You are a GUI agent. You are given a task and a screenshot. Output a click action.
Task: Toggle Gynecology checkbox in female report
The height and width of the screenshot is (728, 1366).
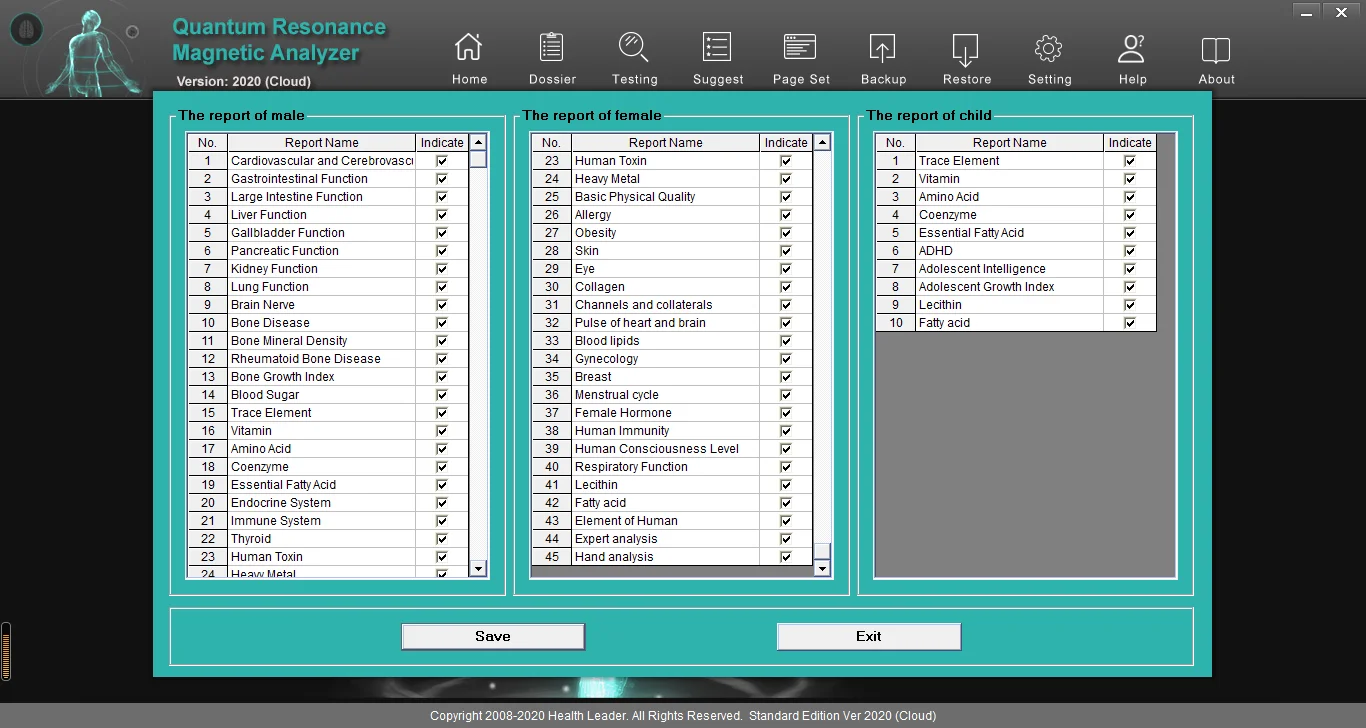pos(786,359)
